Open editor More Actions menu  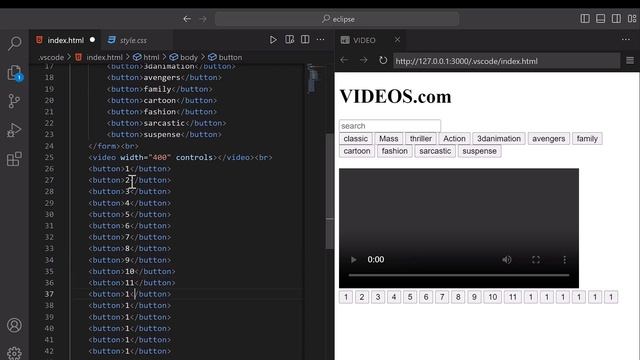[320, 40]
